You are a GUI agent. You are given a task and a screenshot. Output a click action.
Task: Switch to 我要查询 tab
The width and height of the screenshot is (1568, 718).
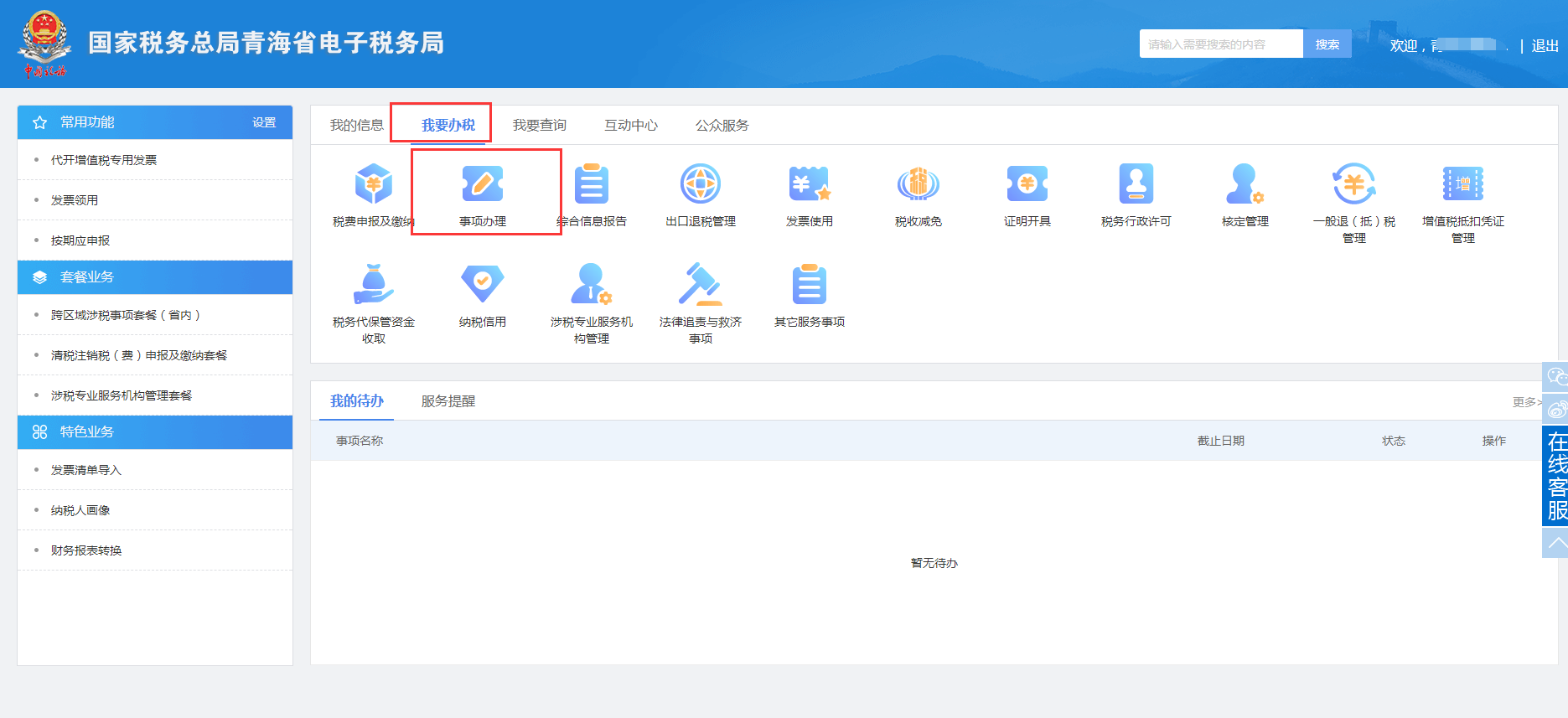pyautogui.click(x=540, y=125)
